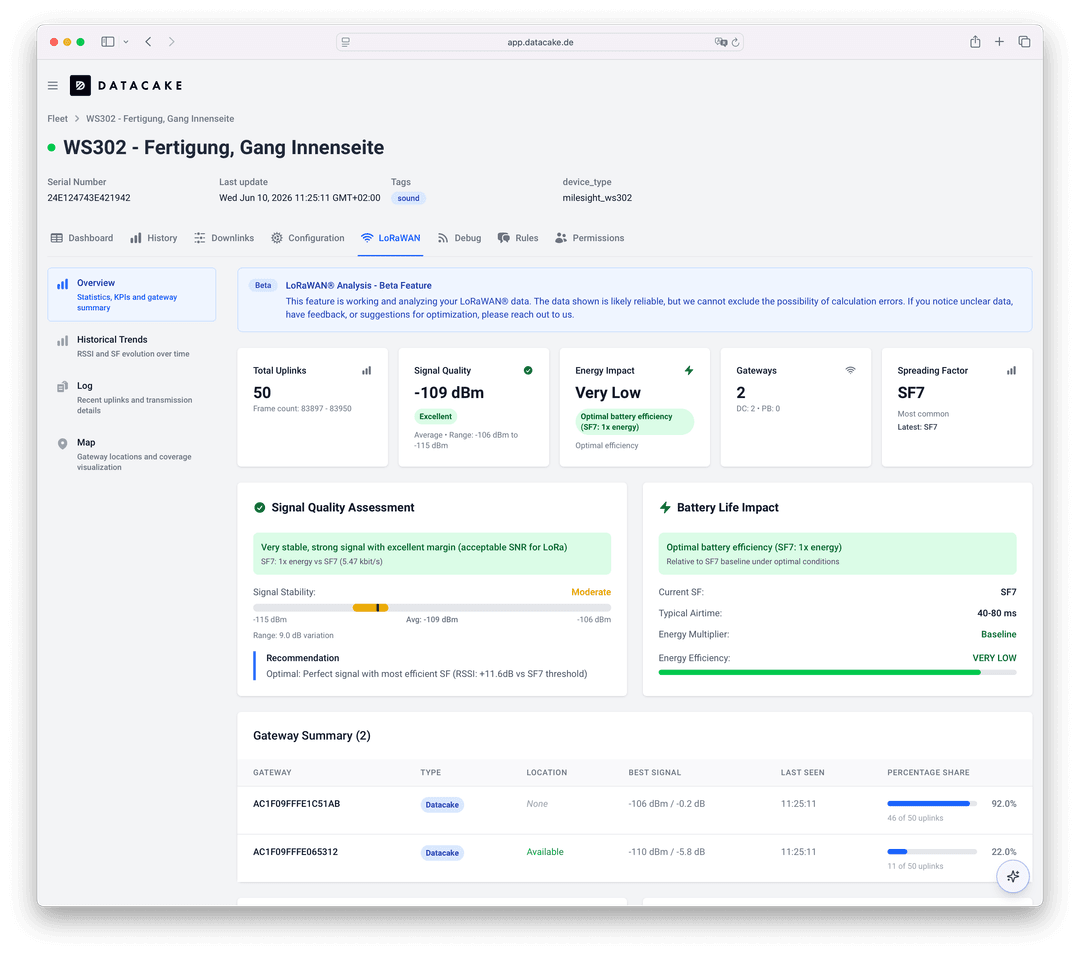Open Historical Trends in the side menu
The image size is (1080, 955).
click(132, 346)
